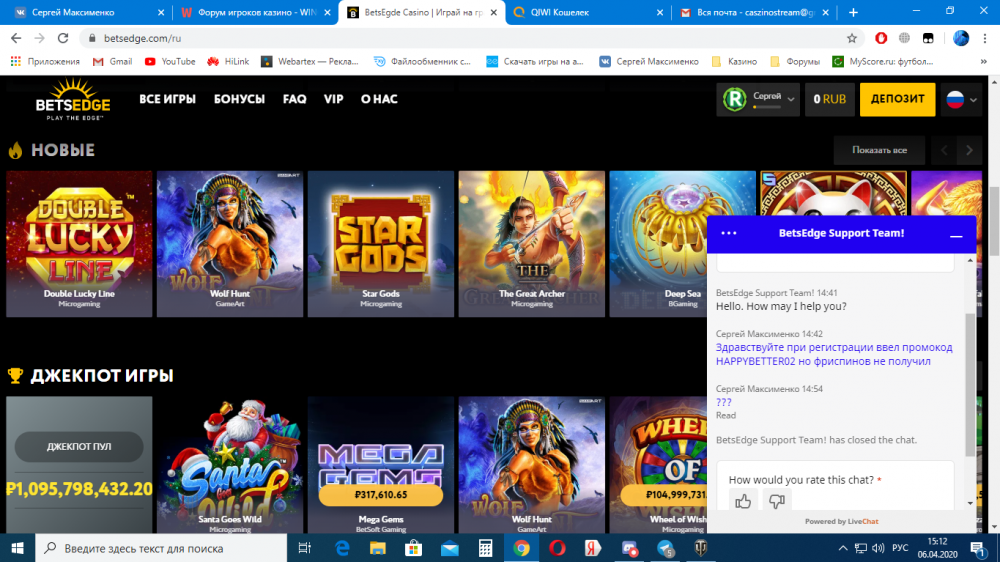Open Star Gods game thumbnail
This screenshot has height=562, width=1000.
pos(381,244)
